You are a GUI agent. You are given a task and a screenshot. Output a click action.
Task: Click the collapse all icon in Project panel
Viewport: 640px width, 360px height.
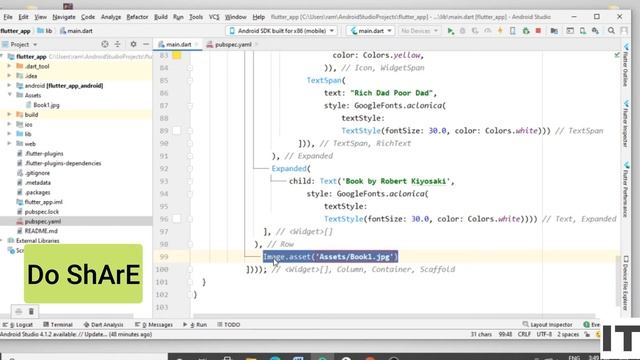[x=118, y=44]
